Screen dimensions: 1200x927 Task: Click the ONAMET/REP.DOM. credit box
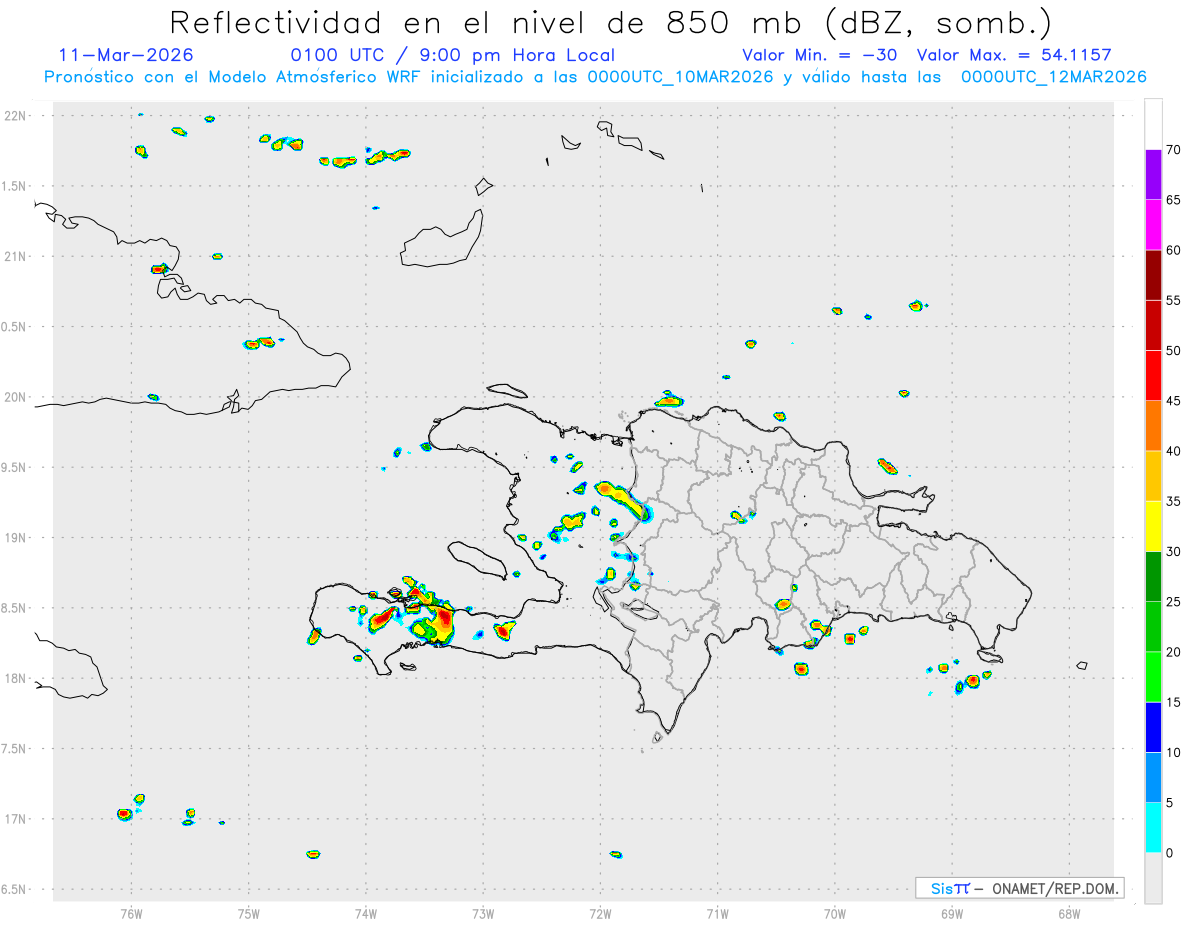[x=1019, y=888]
